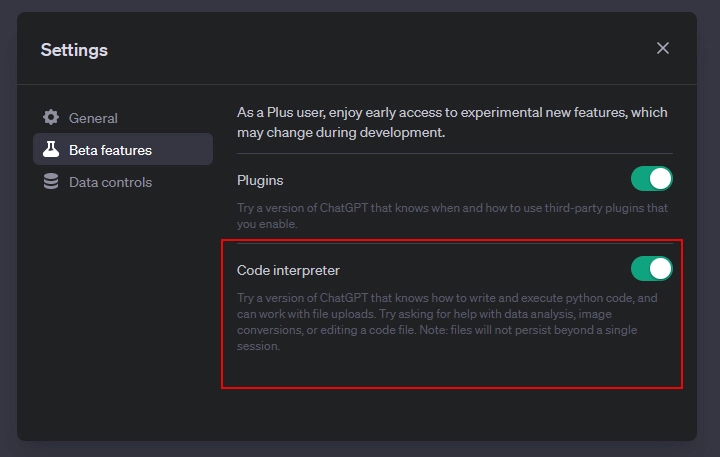
Task: Close the Settings dialog
Action: point(662,48)
